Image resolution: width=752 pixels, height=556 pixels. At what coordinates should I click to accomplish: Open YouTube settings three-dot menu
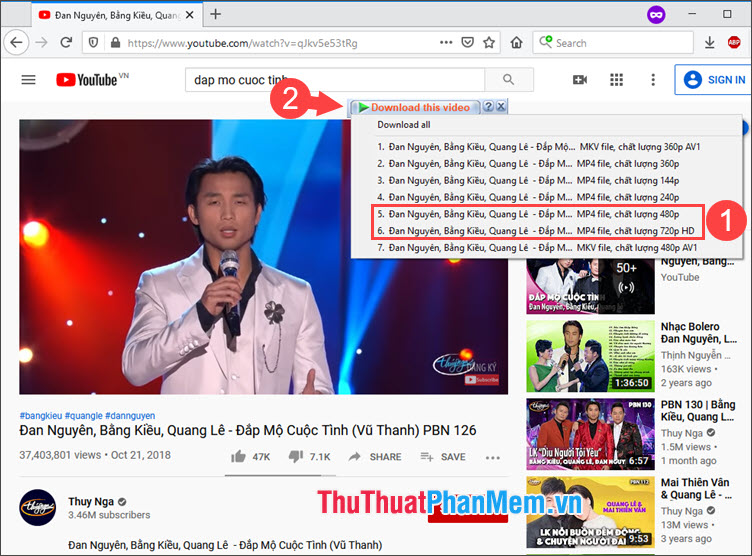[653, 80]
